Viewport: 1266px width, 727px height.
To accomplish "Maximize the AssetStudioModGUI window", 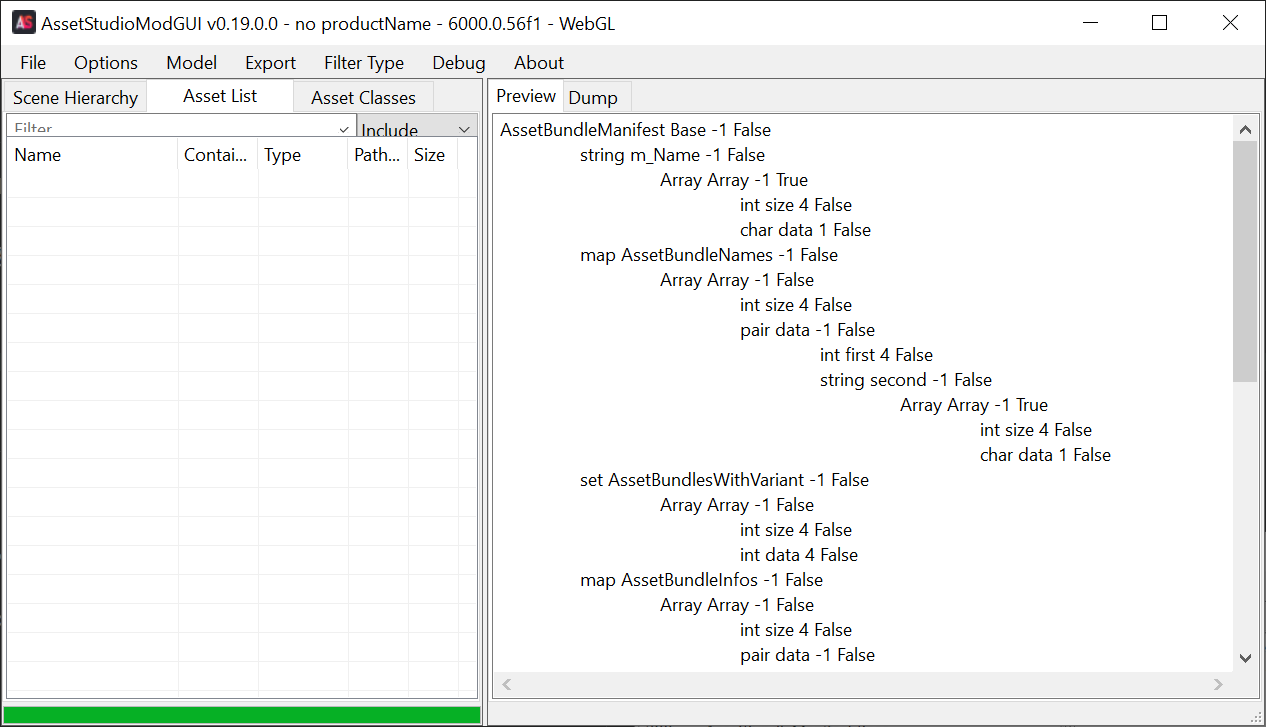I will (x=1159, y=23).
